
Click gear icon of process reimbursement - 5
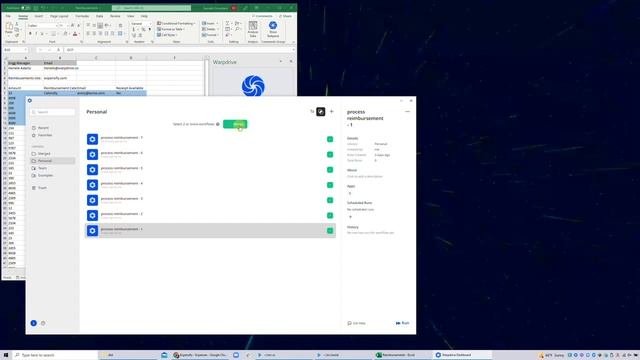pos(93,170)
